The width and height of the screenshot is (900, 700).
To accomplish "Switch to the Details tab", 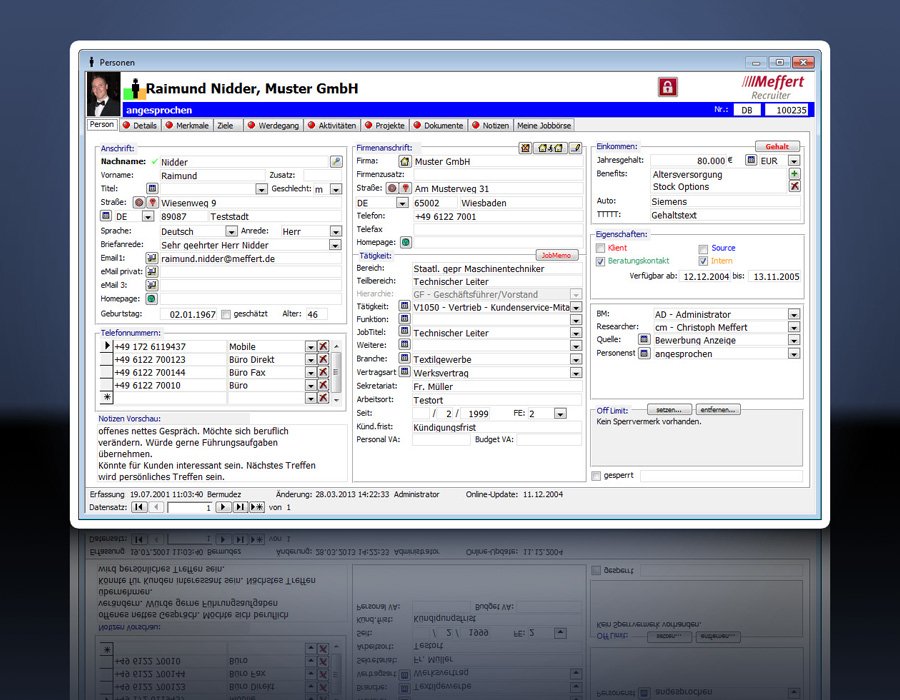I will tap(140, 125).
